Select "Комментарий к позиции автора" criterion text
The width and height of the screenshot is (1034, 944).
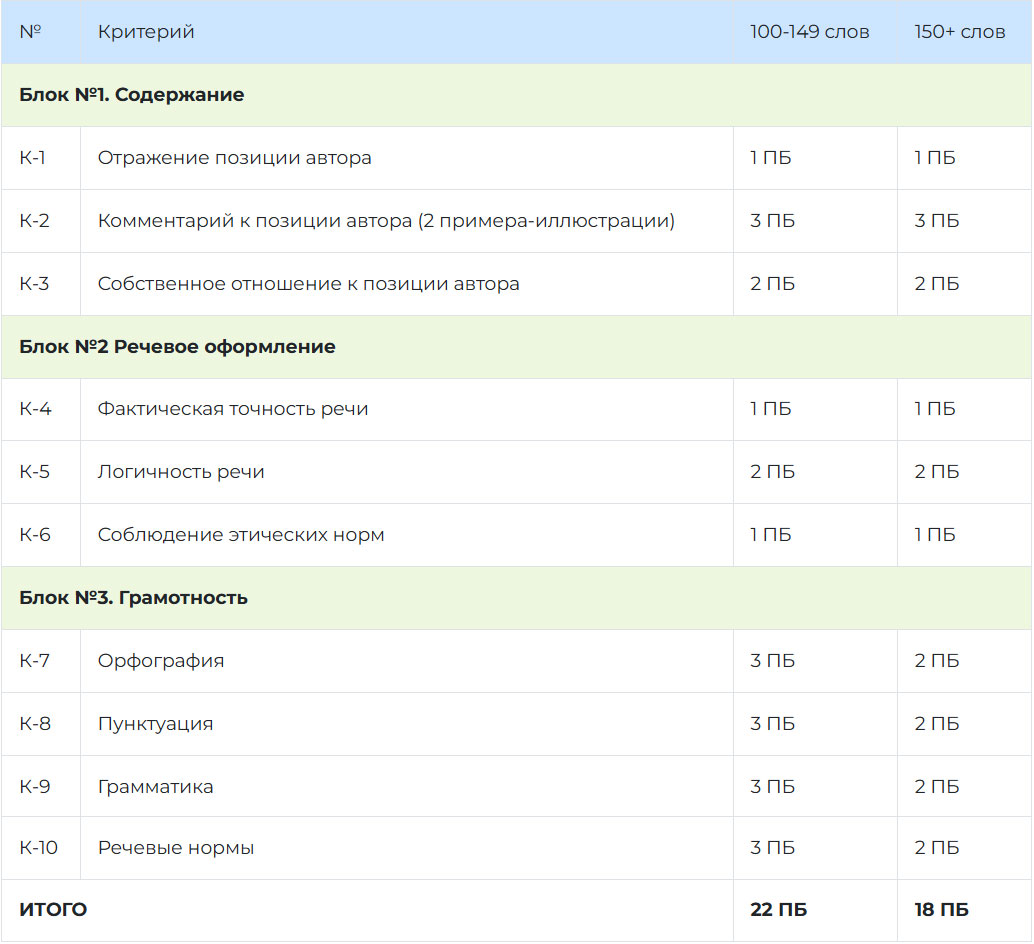255,221
